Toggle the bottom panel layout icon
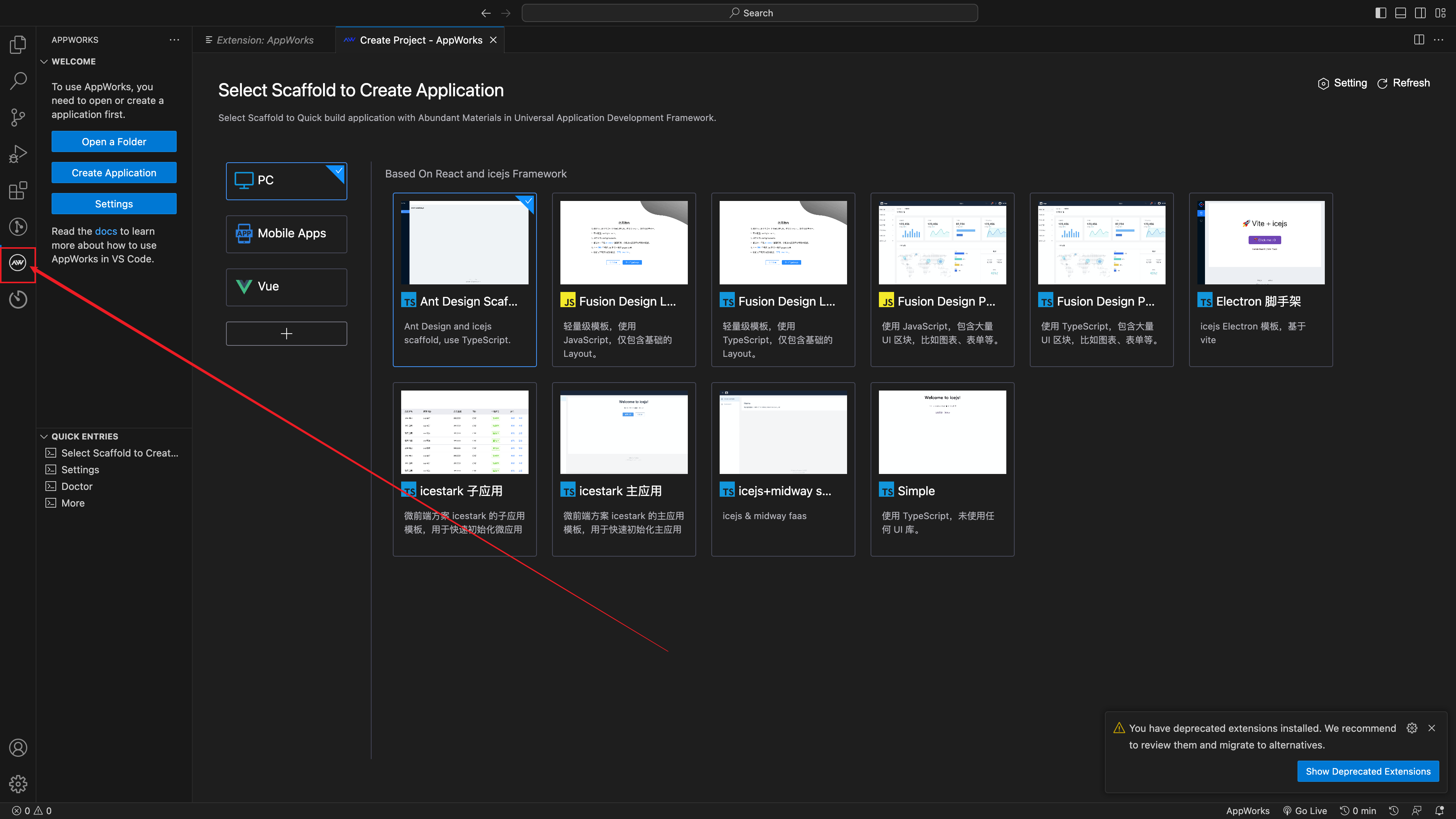The height and width of the screenshot is (819, 1456). (1401, 13)
